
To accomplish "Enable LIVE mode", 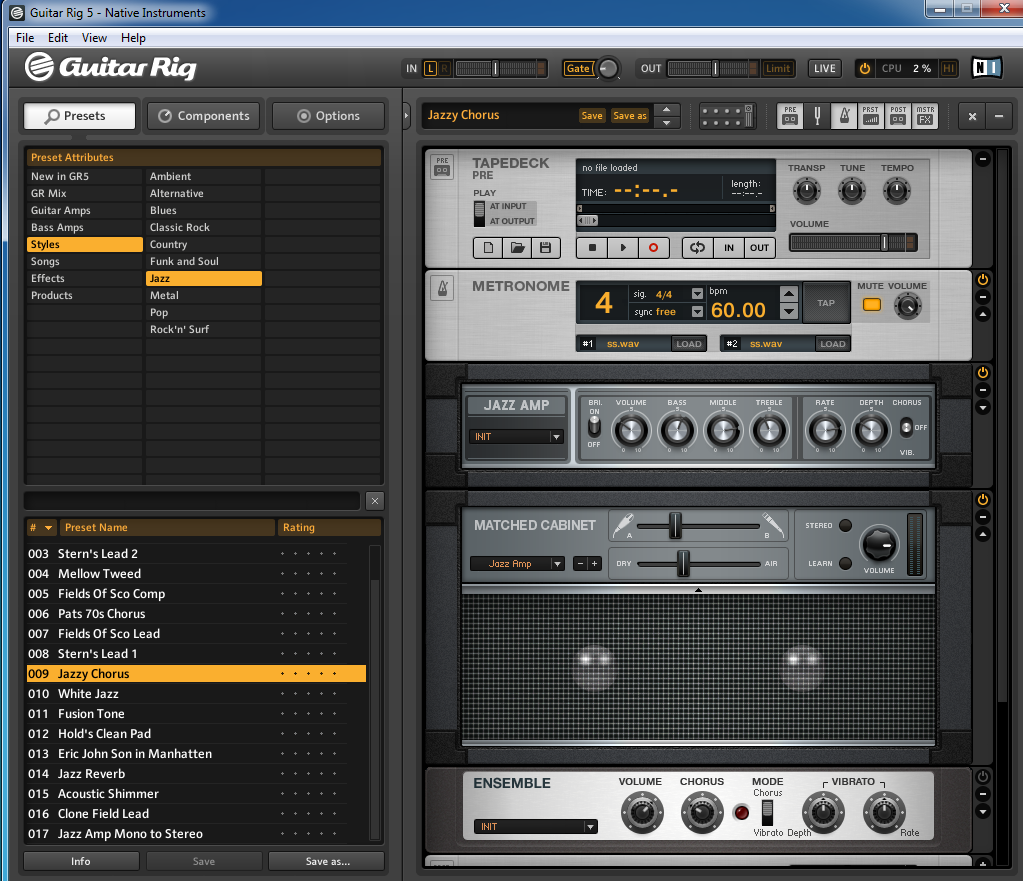I will tap(825, 69).
